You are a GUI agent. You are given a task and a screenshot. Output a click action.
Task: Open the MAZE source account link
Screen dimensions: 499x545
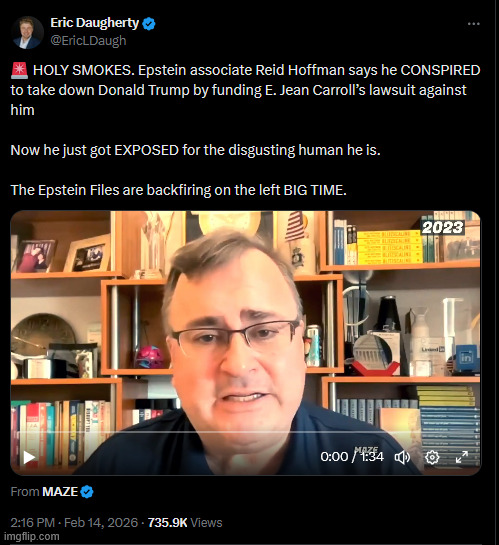pyautogui.click(x=60, y=492)
